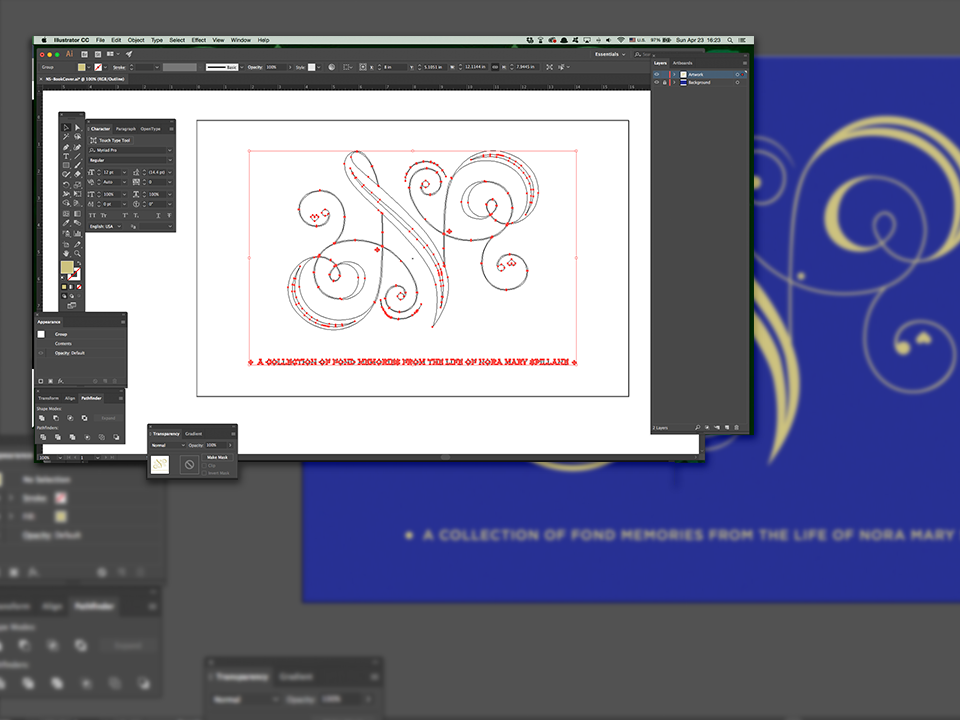Open the Normal blending mode dropdown

coord(168,445)
